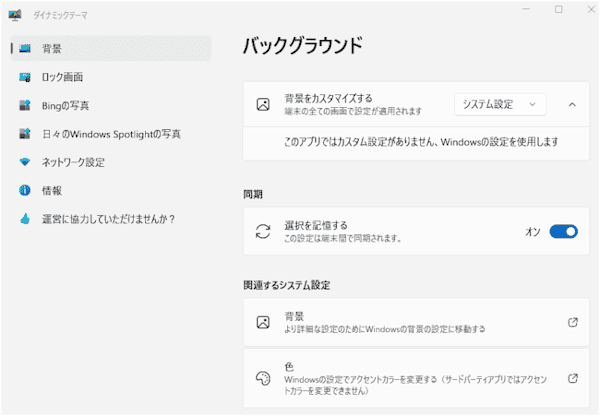Click the ダイナミックテーマ window title
Image resolution: width=600 pixels, height=416 pixels.
[60, 15]
